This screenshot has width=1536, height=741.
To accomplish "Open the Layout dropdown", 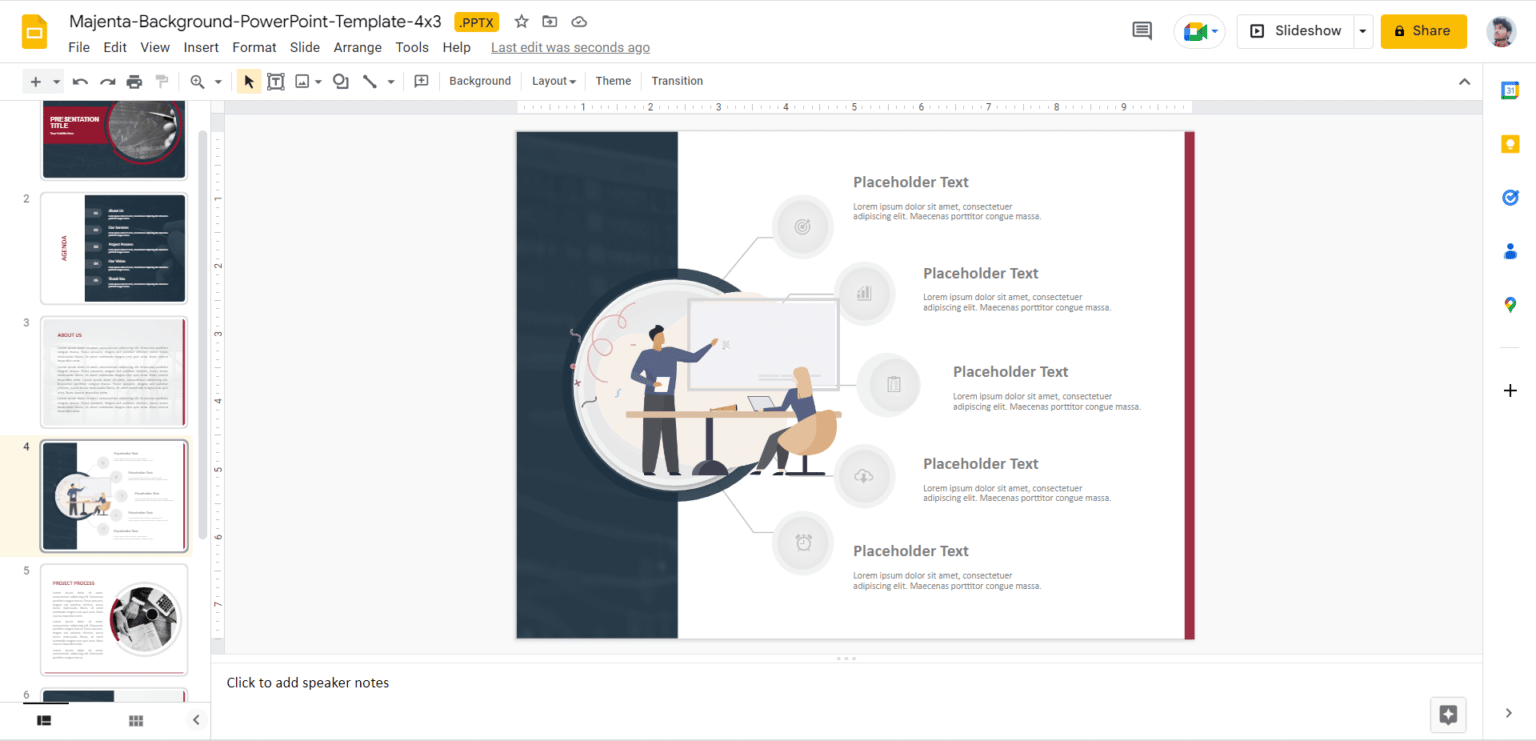I will click(x=553, y=81).
